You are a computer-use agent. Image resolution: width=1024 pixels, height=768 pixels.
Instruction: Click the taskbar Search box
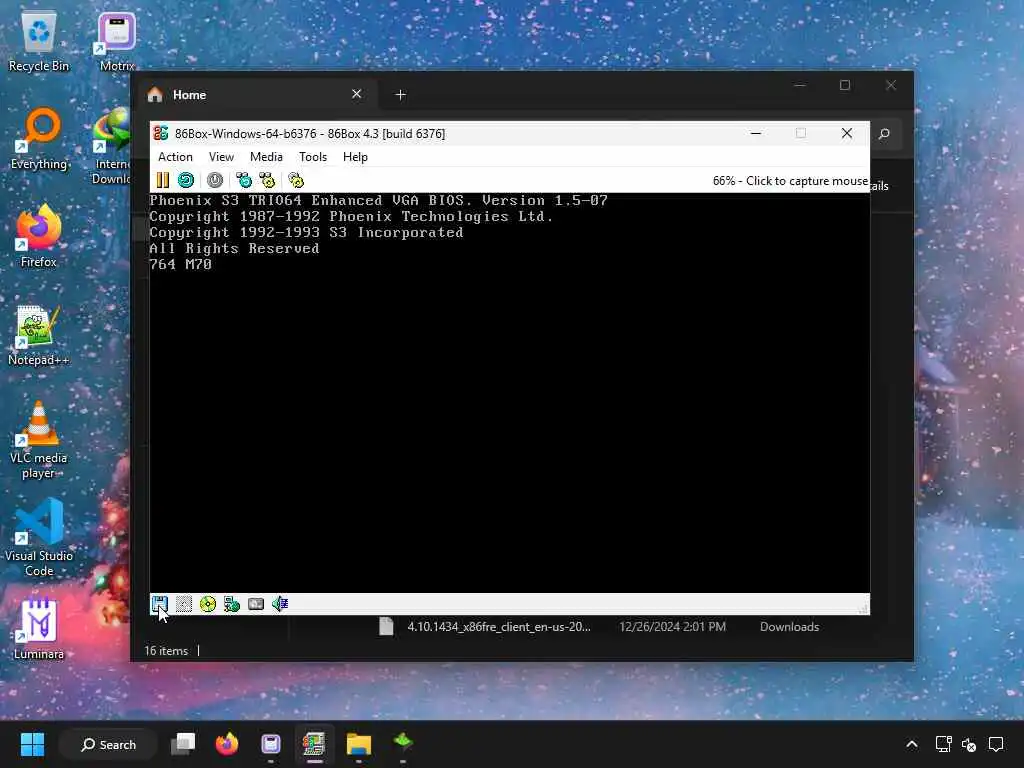pos(108,744)
